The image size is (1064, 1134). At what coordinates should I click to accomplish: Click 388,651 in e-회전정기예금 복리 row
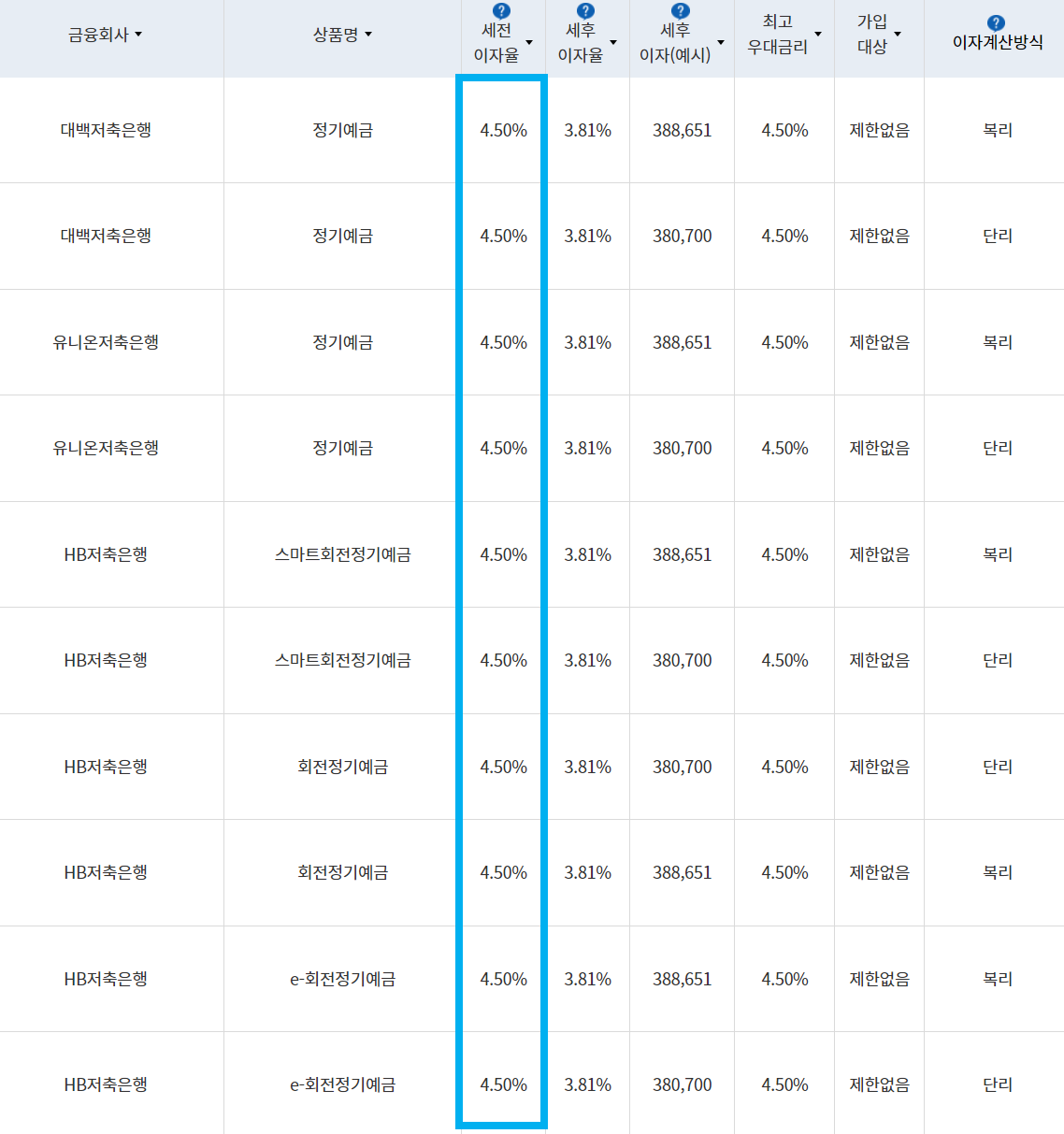[683, 979]
